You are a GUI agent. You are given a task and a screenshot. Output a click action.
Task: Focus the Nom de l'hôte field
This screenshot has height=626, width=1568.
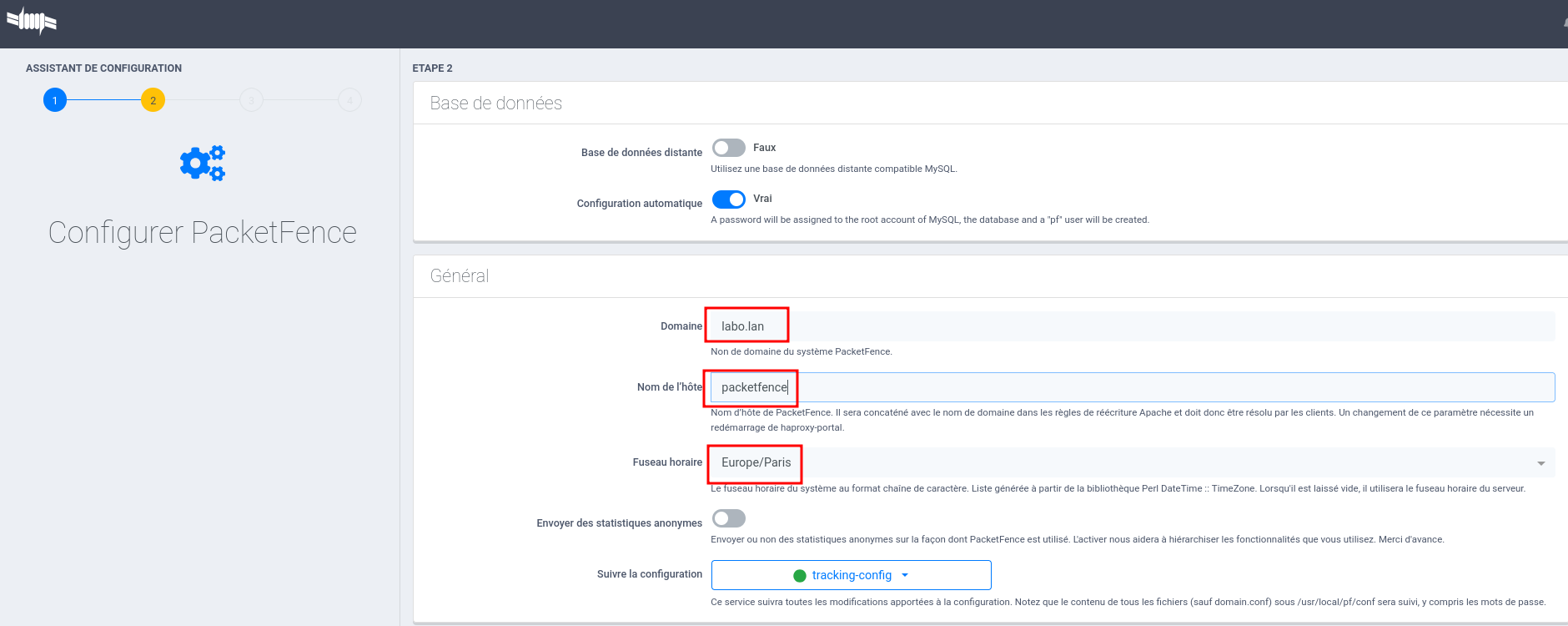pyautogui.click(x=1133, y=387)
